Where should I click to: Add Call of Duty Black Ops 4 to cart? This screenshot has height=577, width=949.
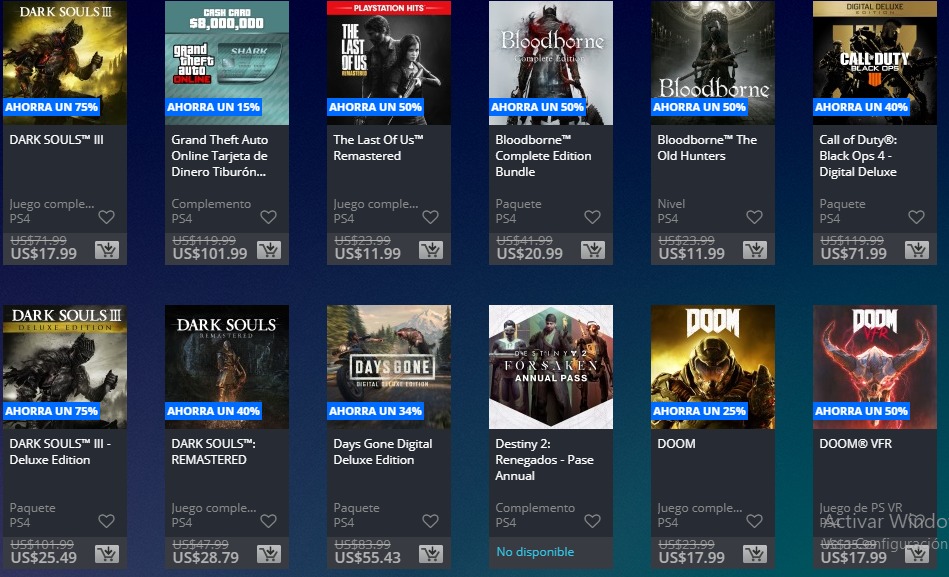[x=917, y=250]
